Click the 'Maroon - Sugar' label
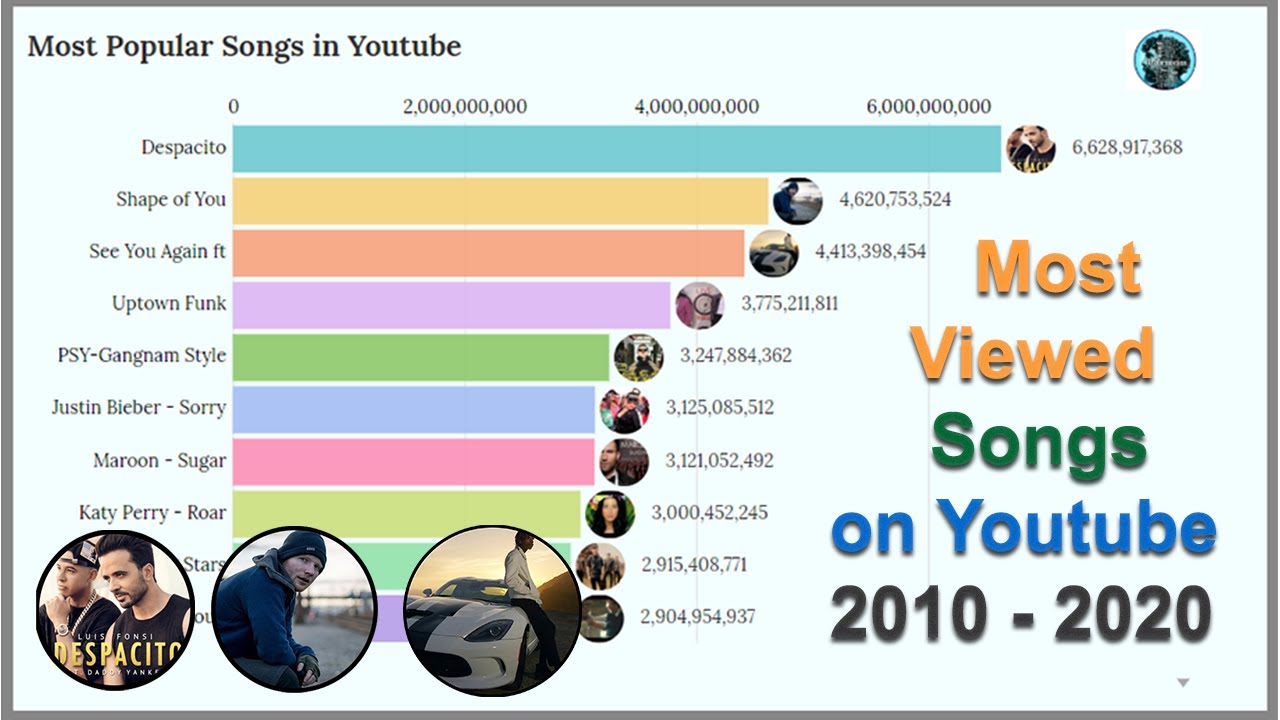Image resolution: width=1280 pixels, height=720 pixels. [159, 461]
